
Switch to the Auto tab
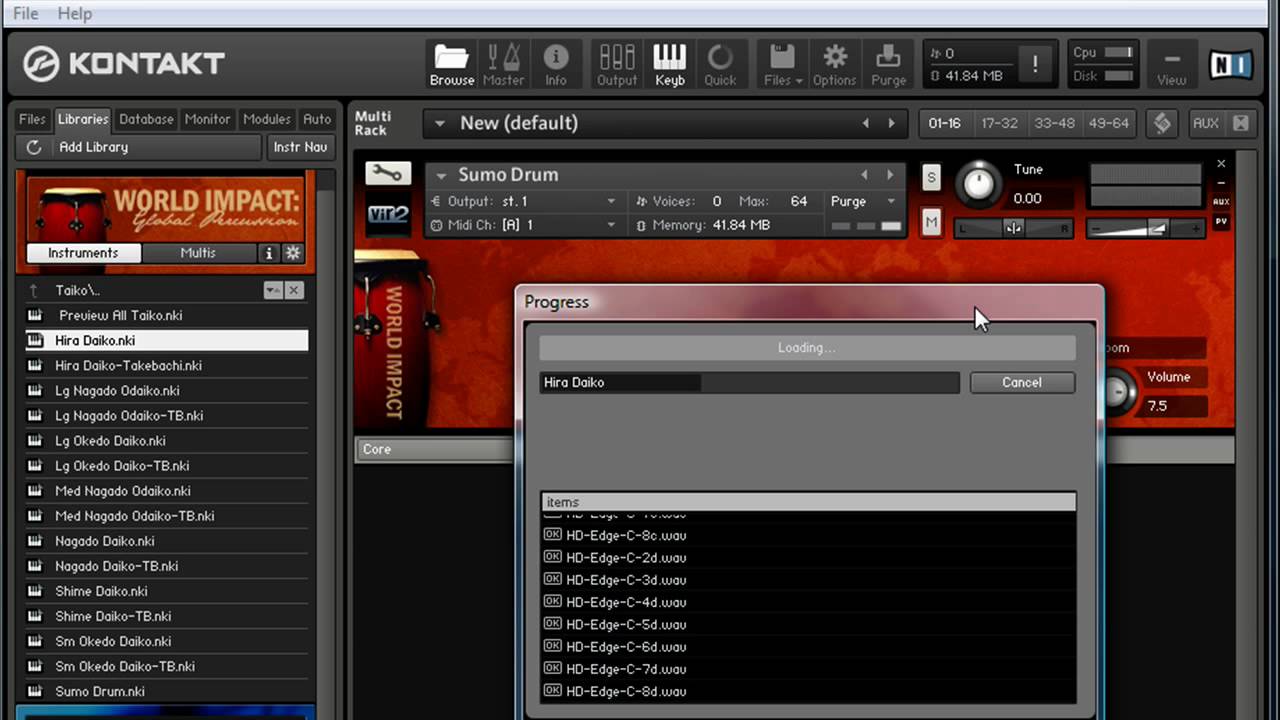click(317, 119)
